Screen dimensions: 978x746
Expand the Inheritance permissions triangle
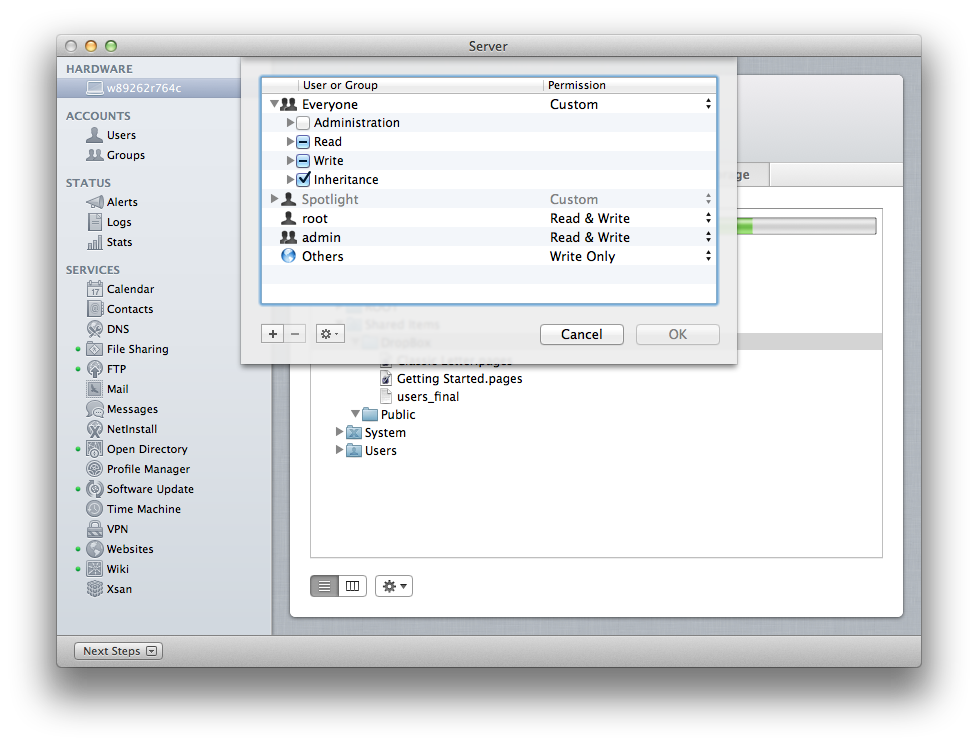[x=290, y=179]
